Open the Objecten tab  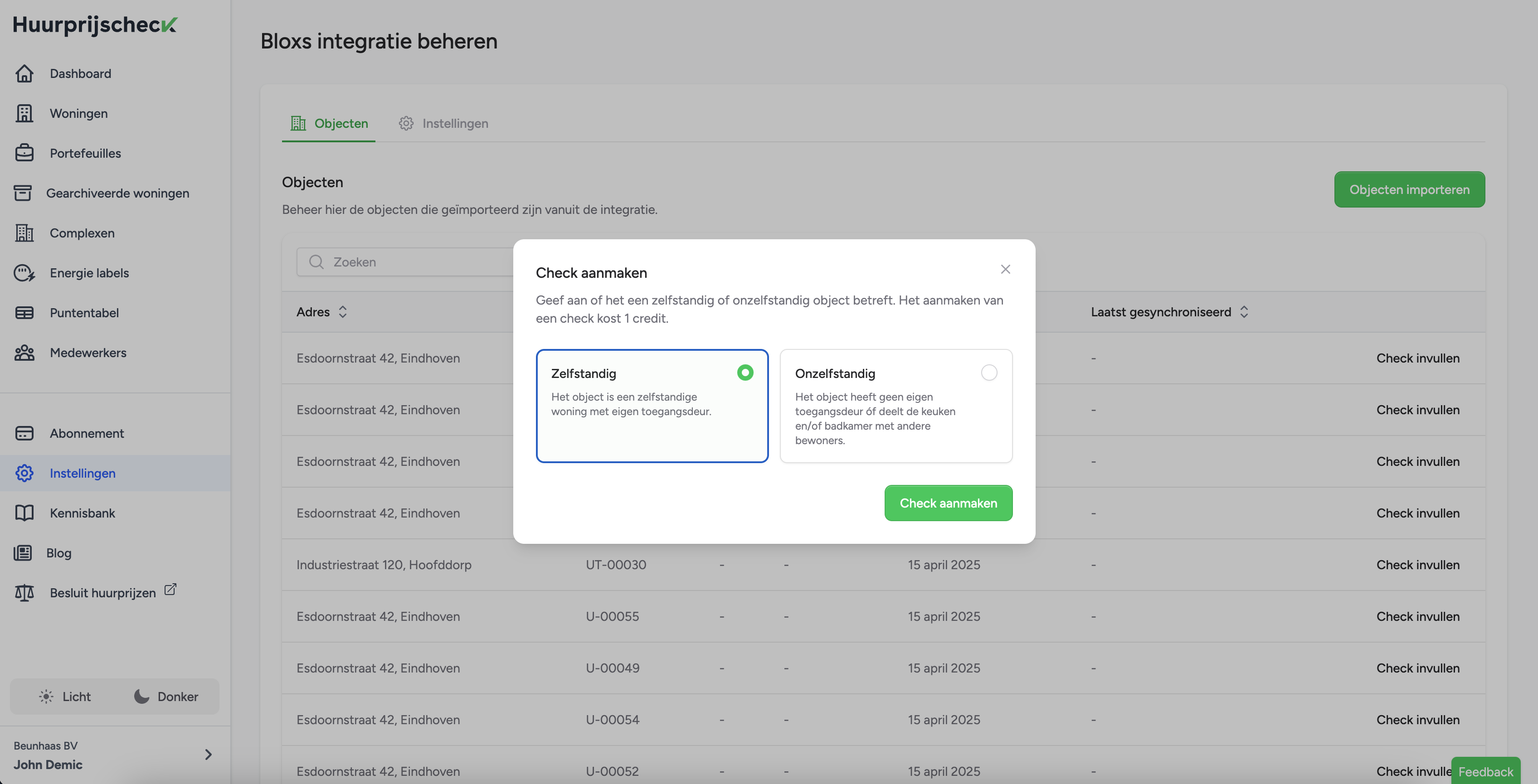329,124
